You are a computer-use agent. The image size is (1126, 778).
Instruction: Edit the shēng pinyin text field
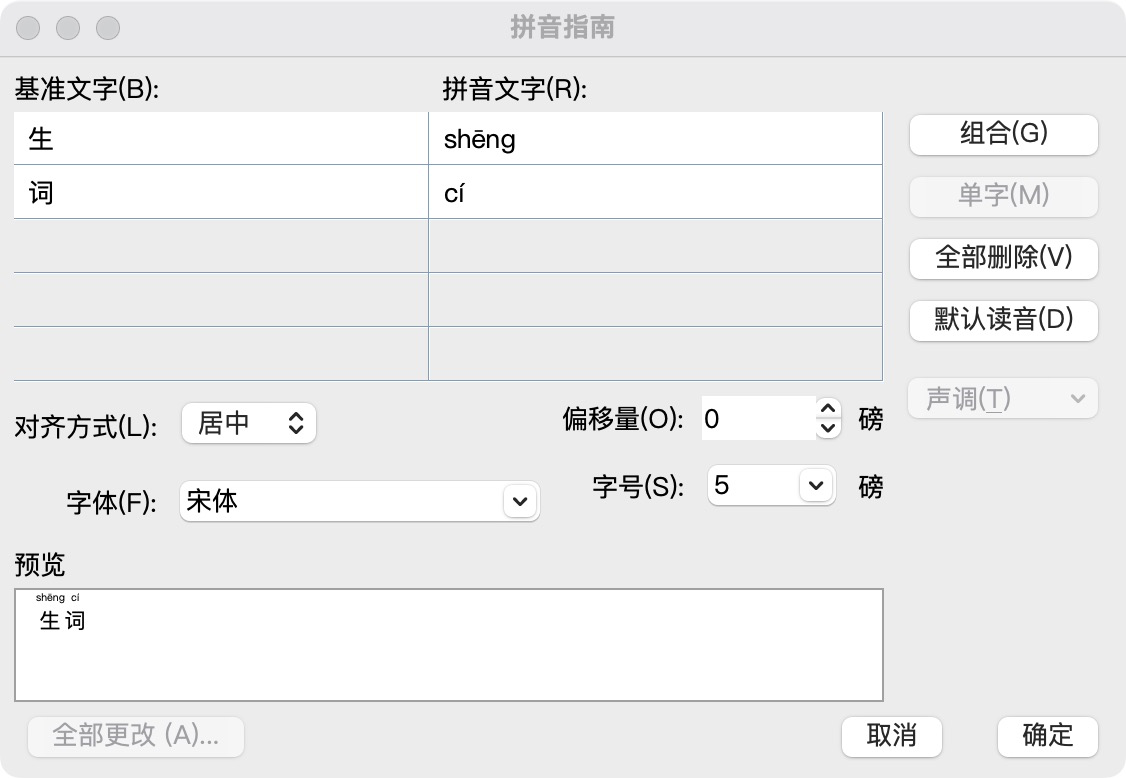(x=655, y=138)
